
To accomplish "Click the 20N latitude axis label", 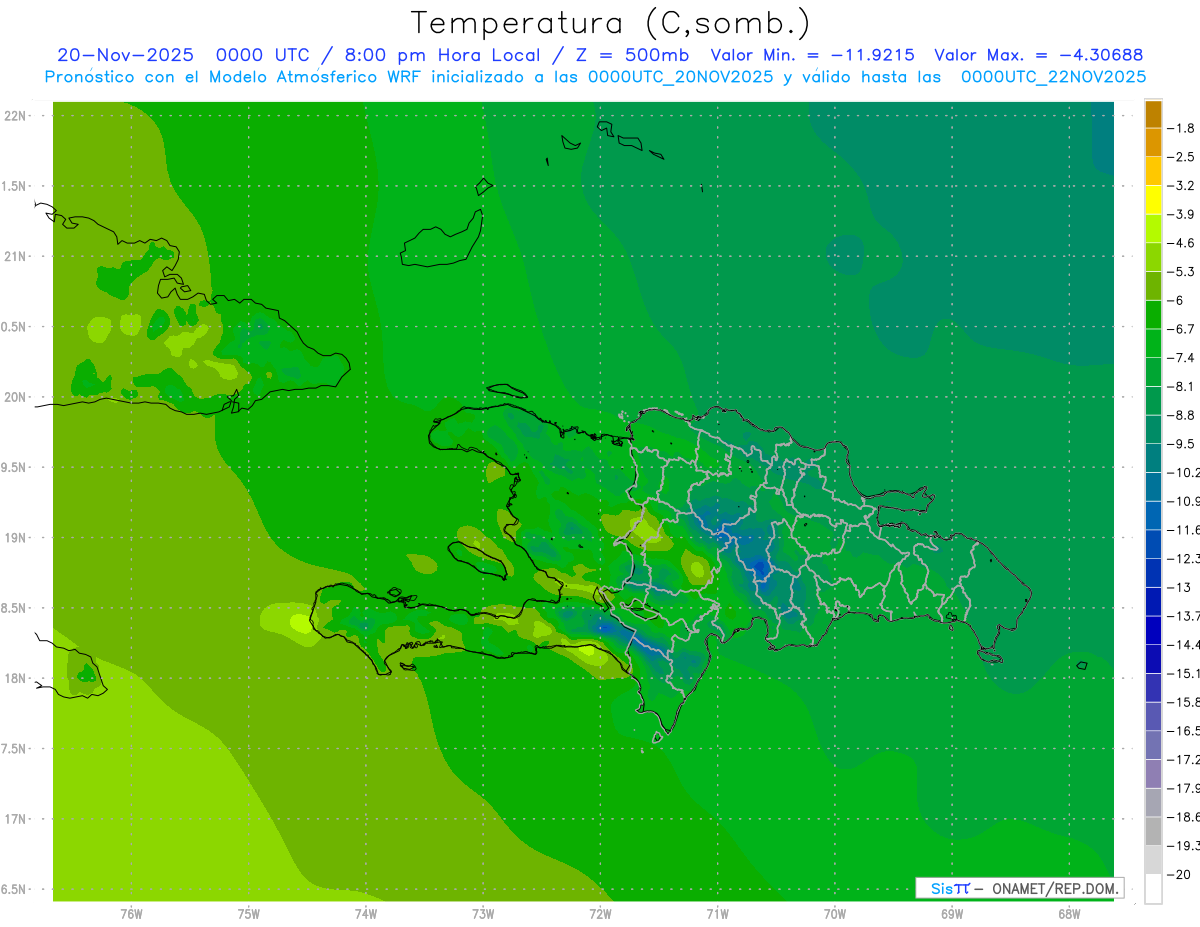I will coord(16,397).
